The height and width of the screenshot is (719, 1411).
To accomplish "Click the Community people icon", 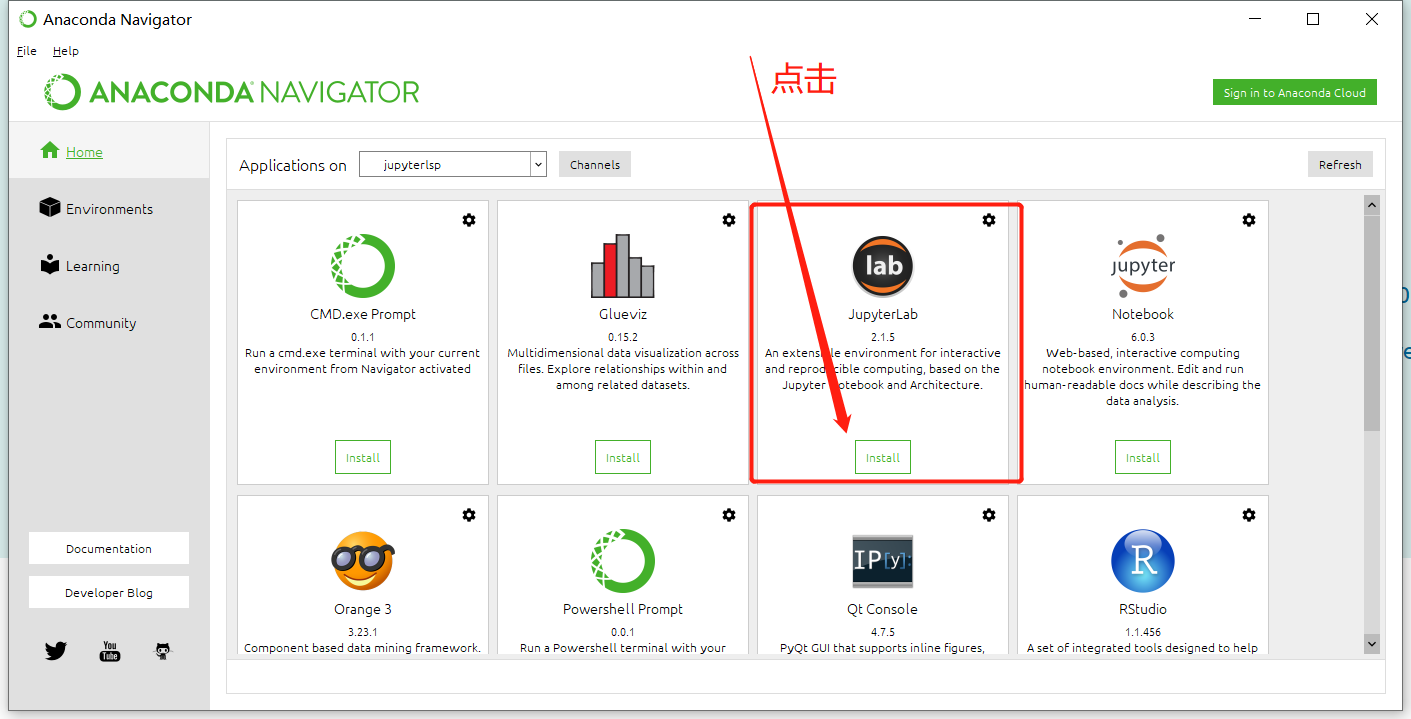I will pyautogui.click(x=50, y=322).
